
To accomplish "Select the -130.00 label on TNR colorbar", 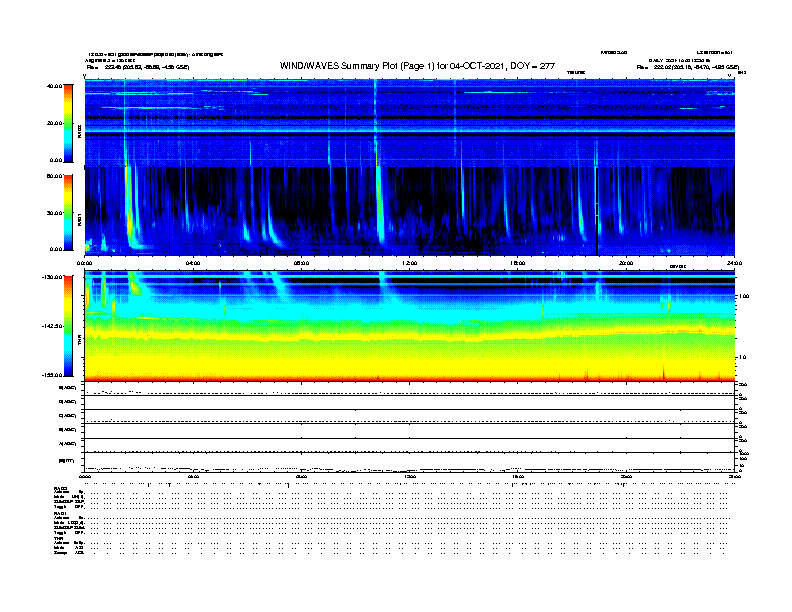I will click(x=53, y=277).
